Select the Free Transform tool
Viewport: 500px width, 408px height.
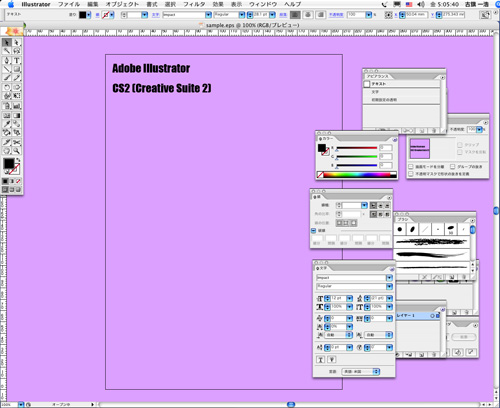click(16, 96)
